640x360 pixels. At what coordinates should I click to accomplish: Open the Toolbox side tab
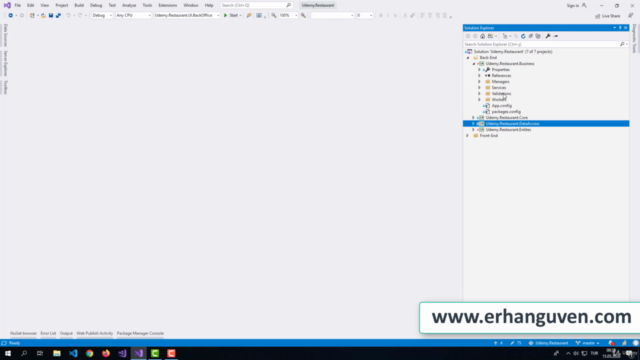tap(6, 87)
